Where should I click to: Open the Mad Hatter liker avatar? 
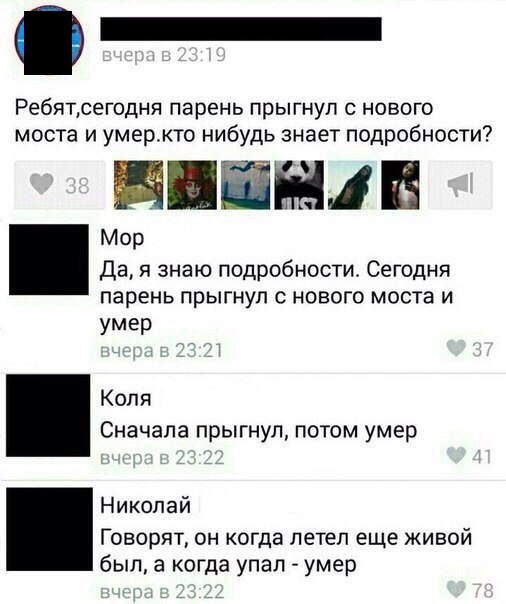point(192,185)
